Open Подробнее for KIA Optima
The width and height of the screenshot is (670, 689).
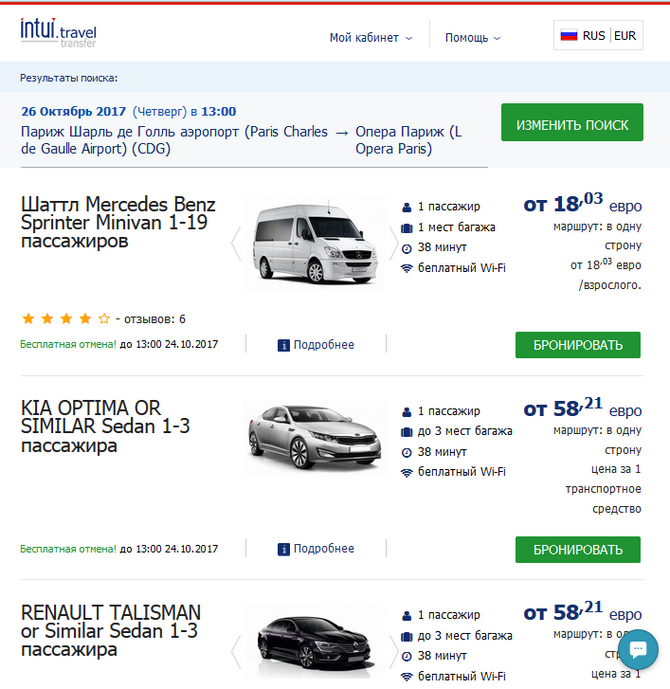[x=324, y=549]
